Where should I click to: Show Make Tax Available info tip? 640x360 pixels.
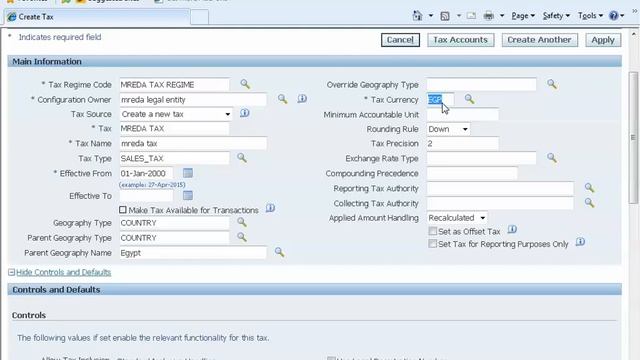270,208
